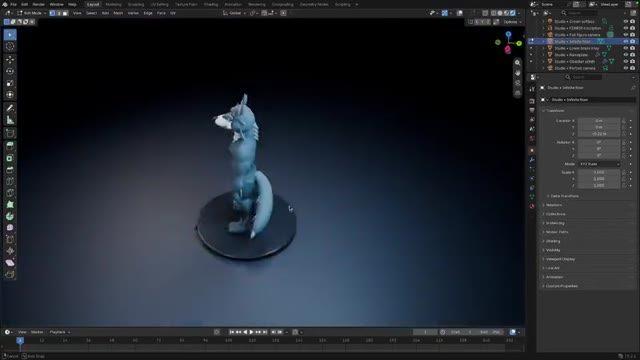Activate the Move tool

[x=10, y=60]
